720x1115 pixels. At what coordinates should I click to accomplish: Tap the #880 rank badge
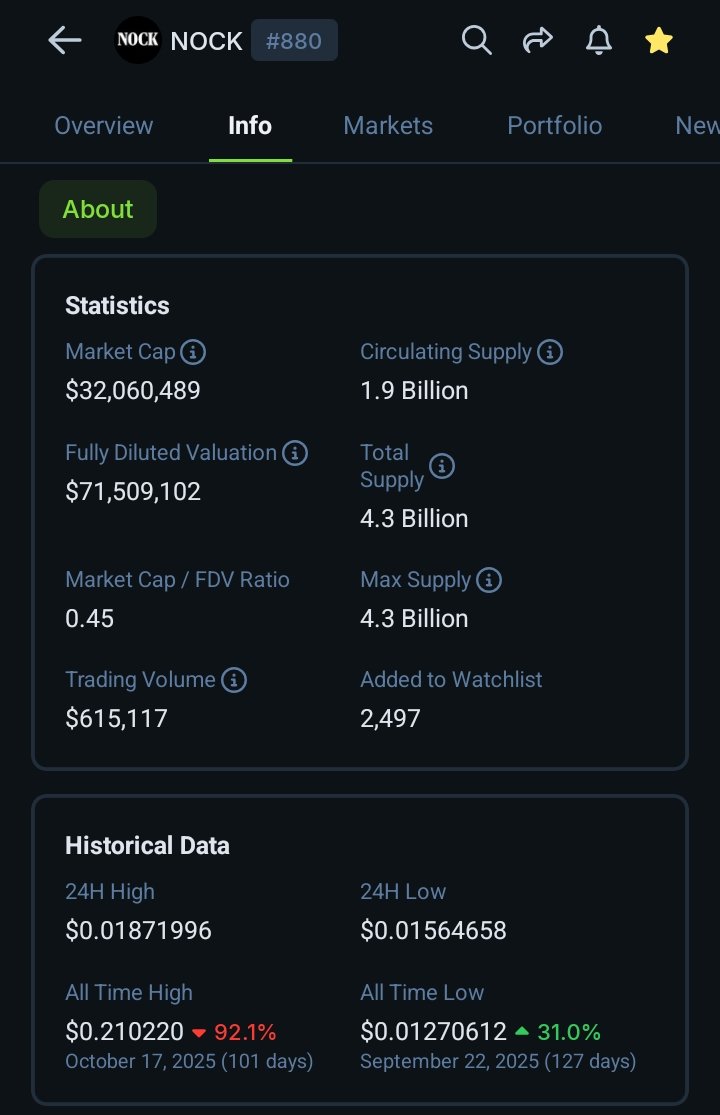tap(294, 41)
